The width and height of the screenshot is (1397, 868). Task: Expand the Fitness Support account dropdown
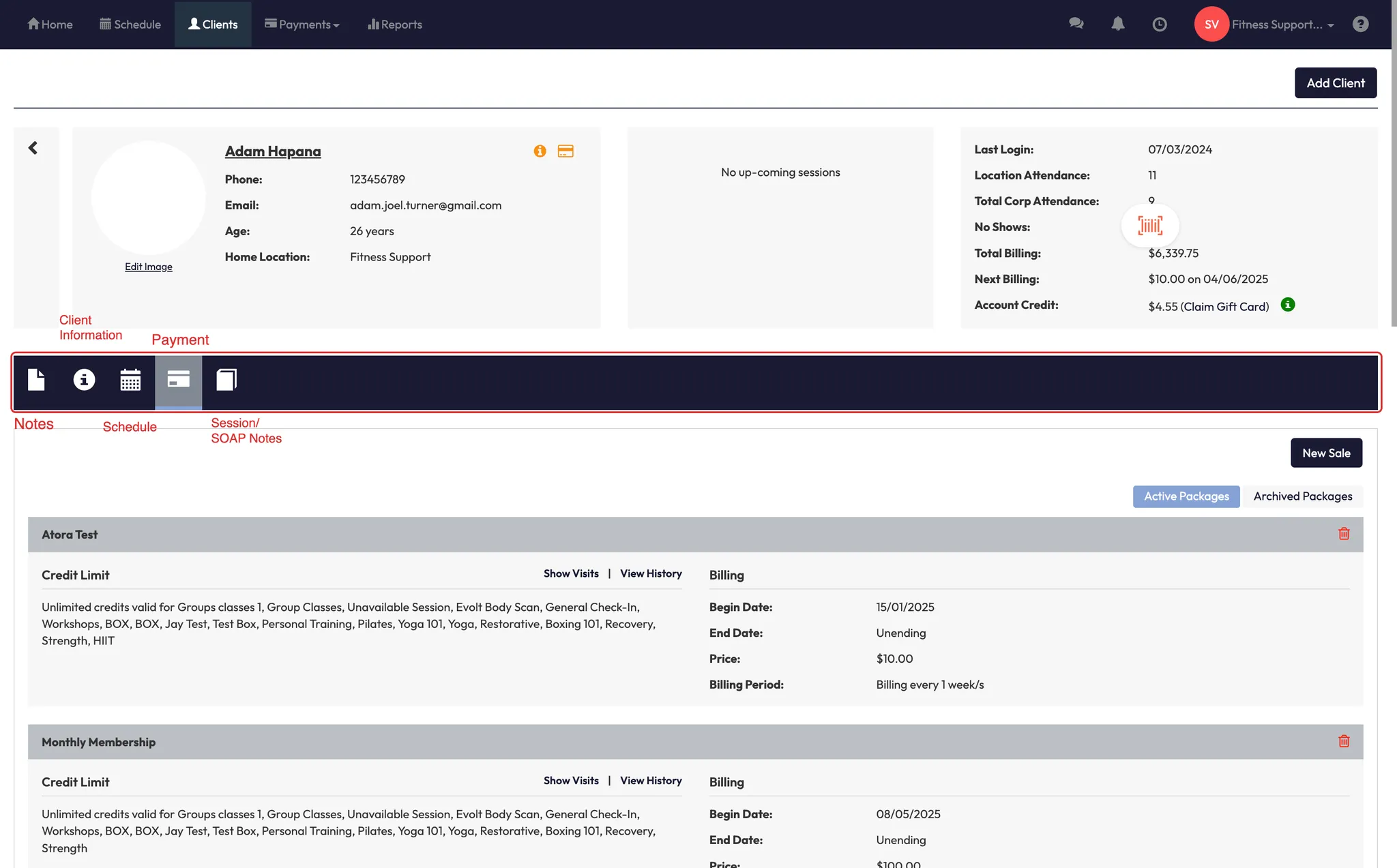click(x=1281, y=25)
